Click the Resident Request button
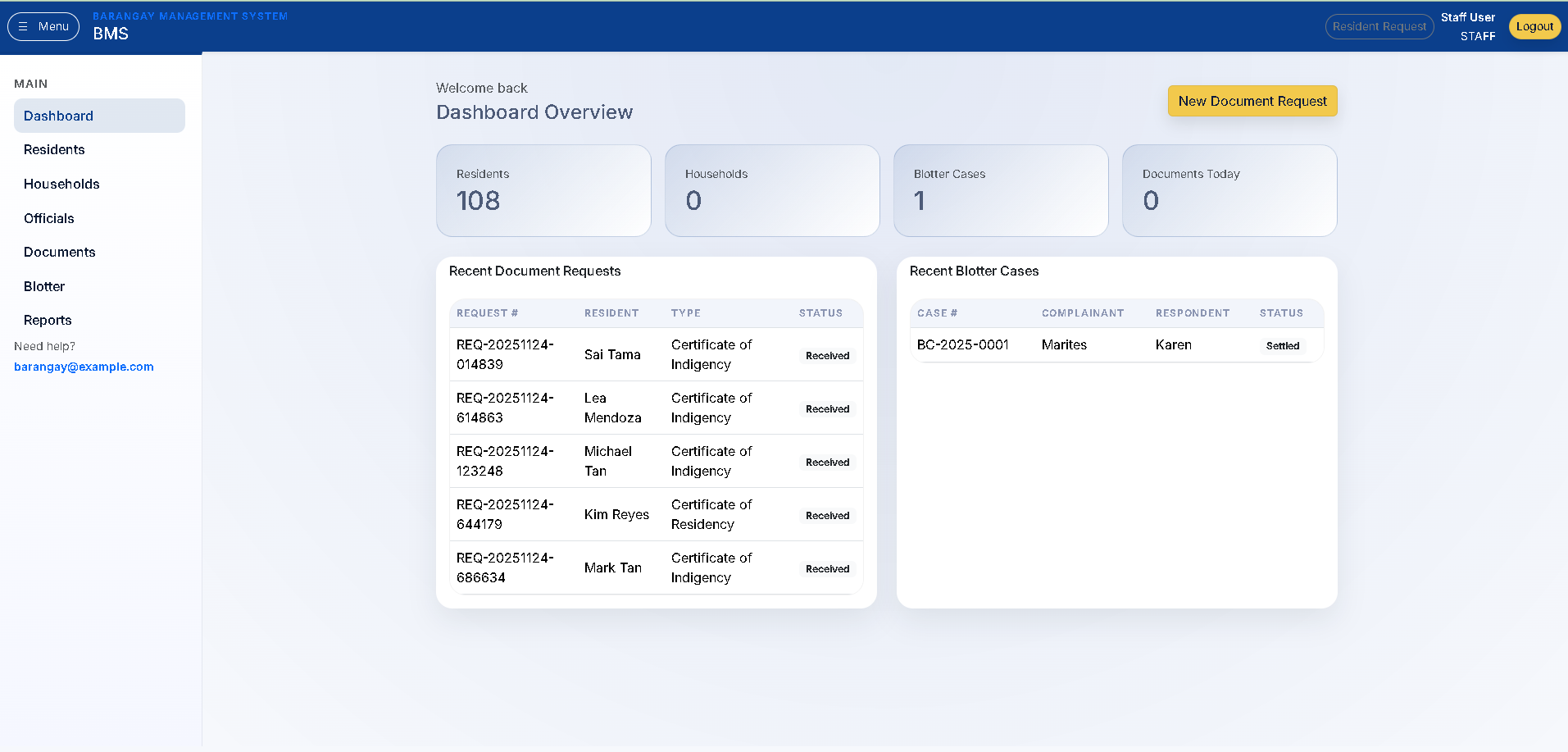This screenshot has width=1568, height=752. 1379,26
